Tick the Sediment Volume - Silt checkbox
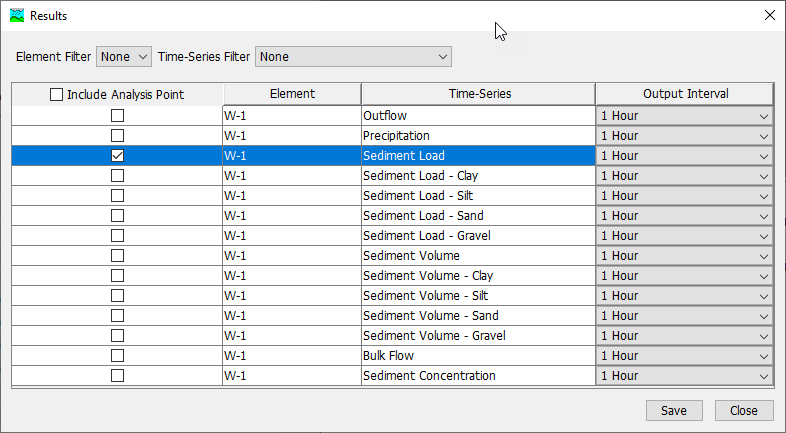Image resolution: width=786 pixels, height=433 pixels. point(117,296)
